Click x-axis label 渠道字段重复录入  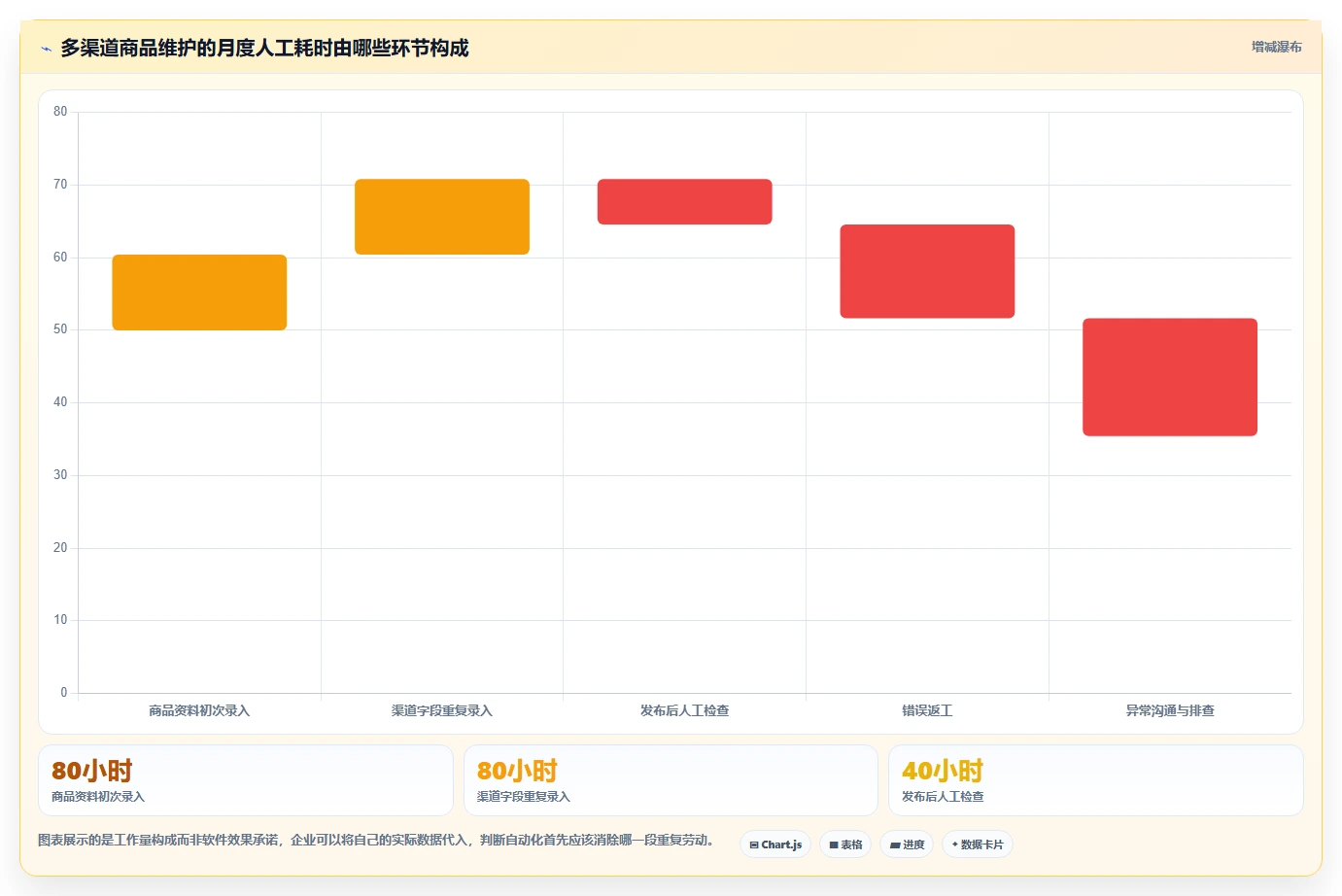coord(442,710)
